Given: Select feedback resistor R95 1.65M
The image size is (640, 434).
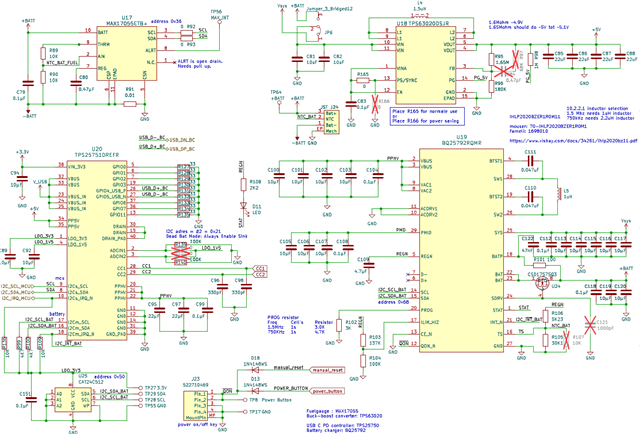Looking at the screenshot, I should [491, 60].
